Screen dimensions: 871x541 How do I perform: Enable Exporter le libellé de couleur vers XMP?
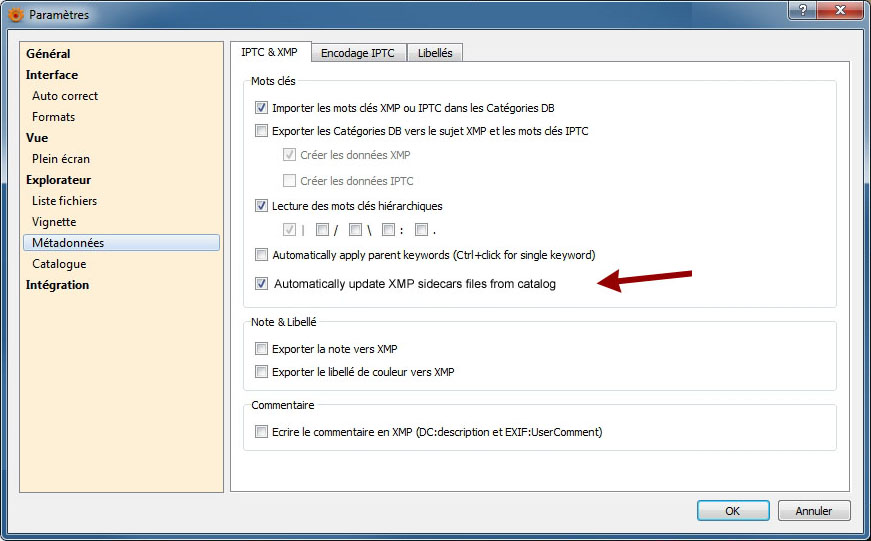tap(261, 372)
